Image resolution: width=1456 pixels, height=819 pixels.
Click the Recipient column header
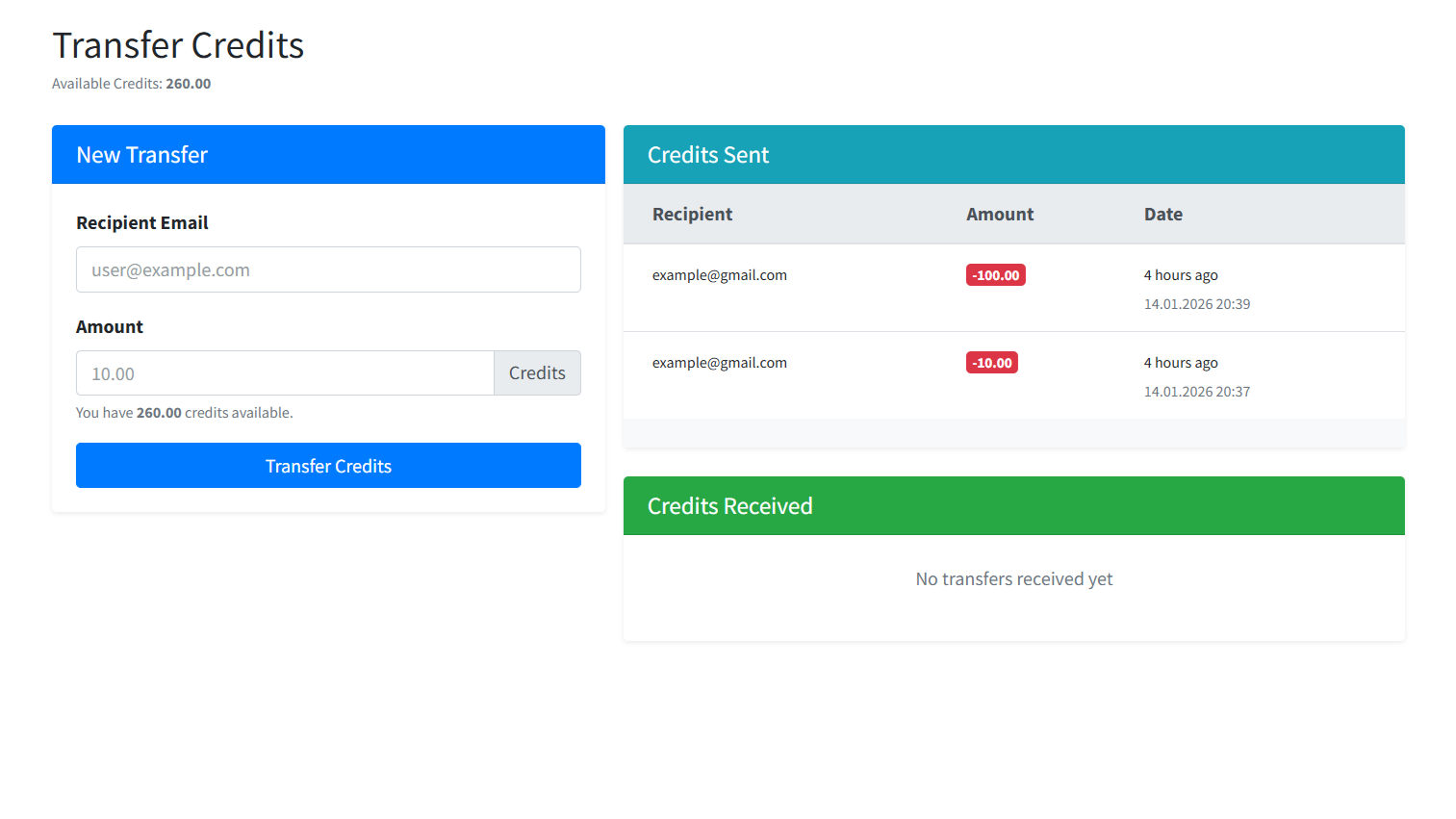pos(692,215)
